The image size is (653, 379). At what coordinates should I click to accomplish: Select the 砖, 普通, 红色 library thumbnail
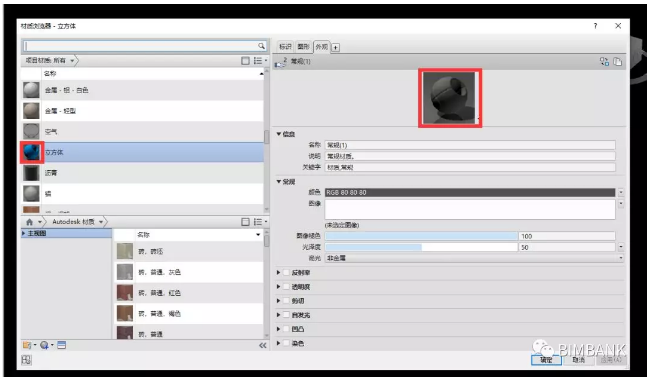pos(125,293)
